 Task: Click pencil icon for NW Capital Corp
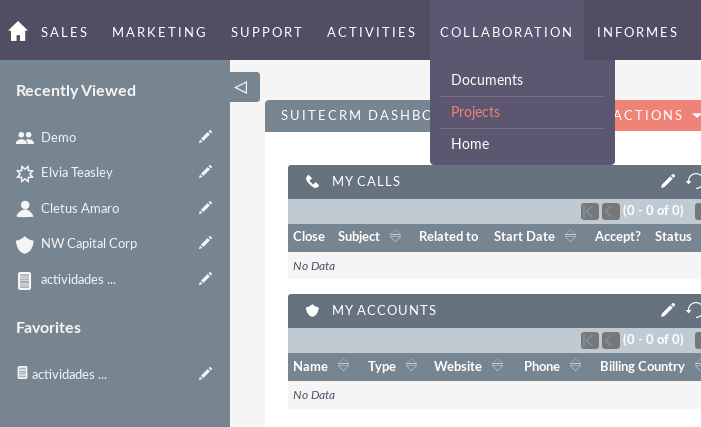click(206, 243)
